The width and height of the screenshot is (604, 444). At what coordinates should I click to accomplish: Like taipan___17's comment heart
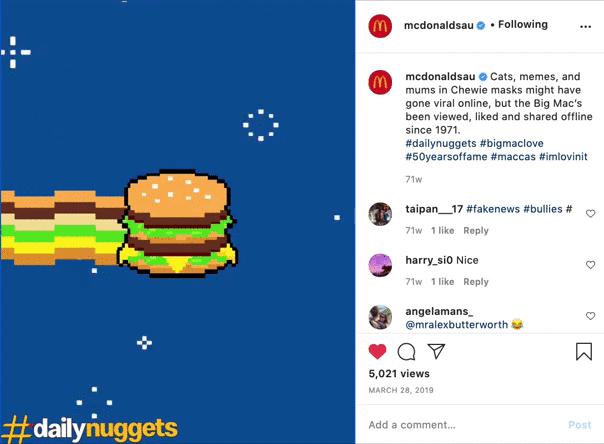[590, 213]
